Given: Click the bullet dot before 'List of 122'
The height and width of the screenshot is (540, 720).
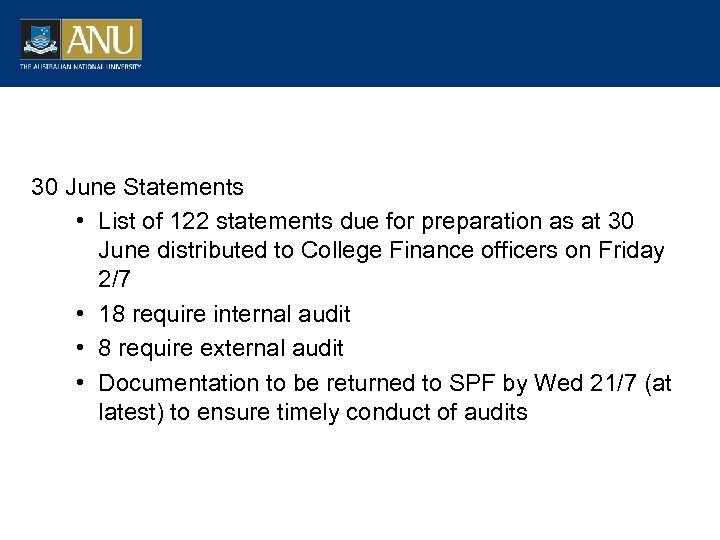Looking at the screenshot, I should [x=77, y=219].
